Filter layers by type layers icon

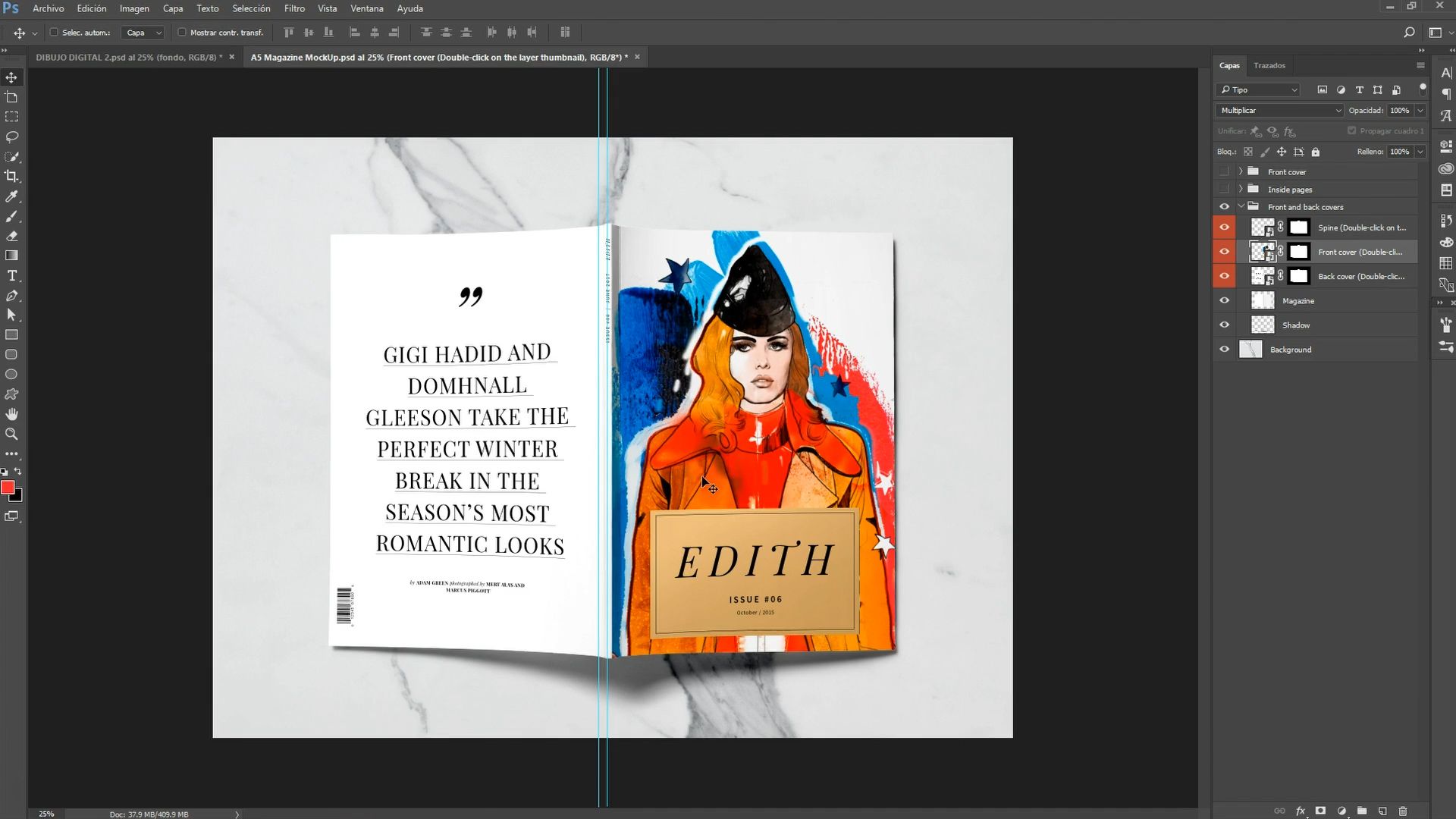1359,89
